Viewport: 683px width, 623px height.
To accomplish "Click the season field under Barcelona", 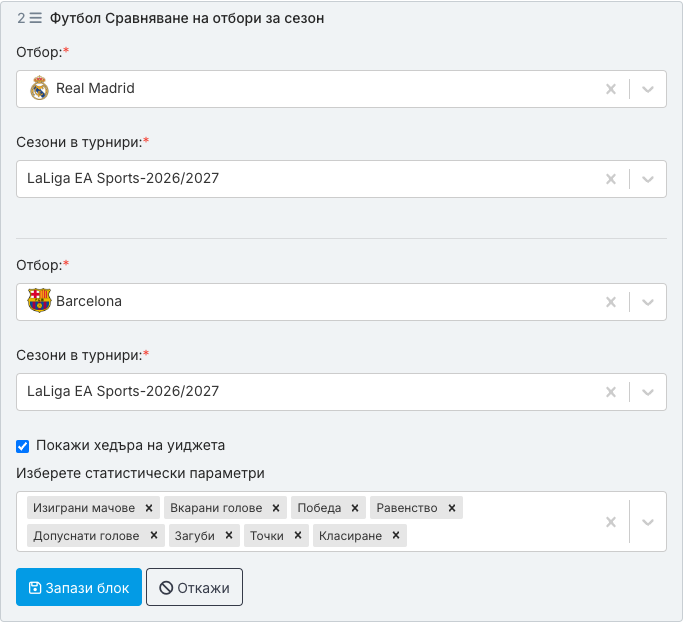I will (x=342, y=392).
